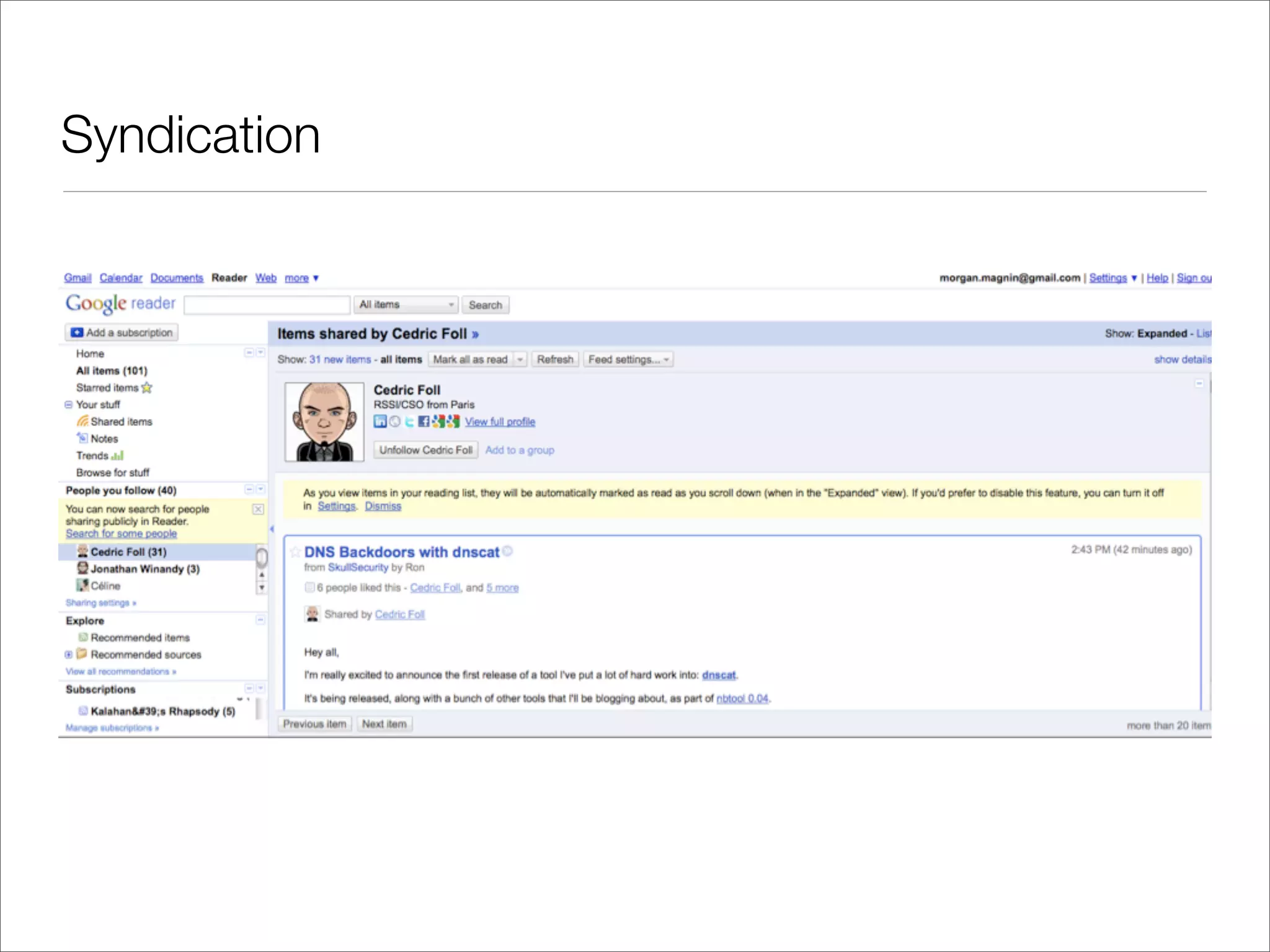Click the Unfollow Cedric Foll button

tap(425, 450)
